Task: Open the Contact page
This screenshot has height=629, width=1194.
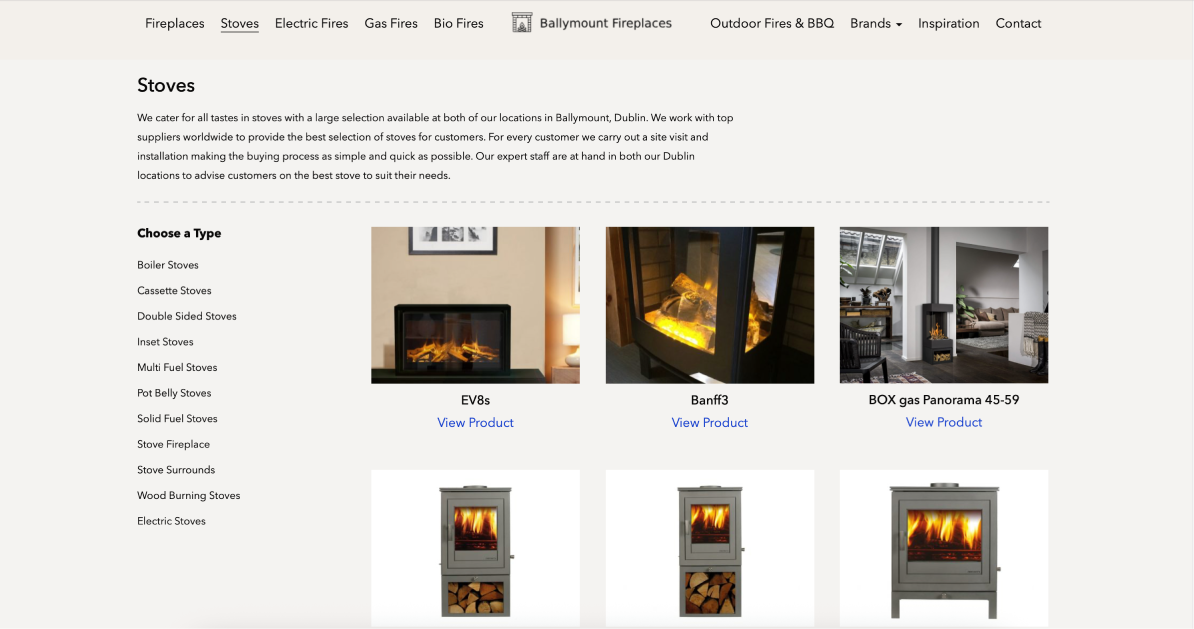Action: tap(1018, 24)
